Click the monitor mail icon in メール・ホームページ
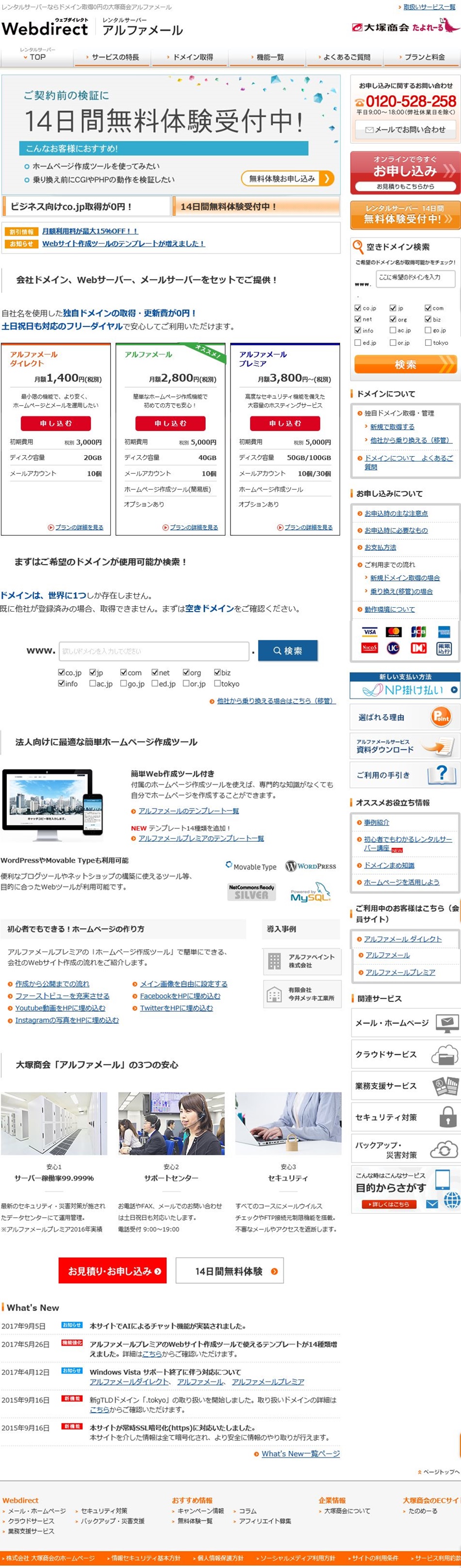 [x=447, y=1023]
